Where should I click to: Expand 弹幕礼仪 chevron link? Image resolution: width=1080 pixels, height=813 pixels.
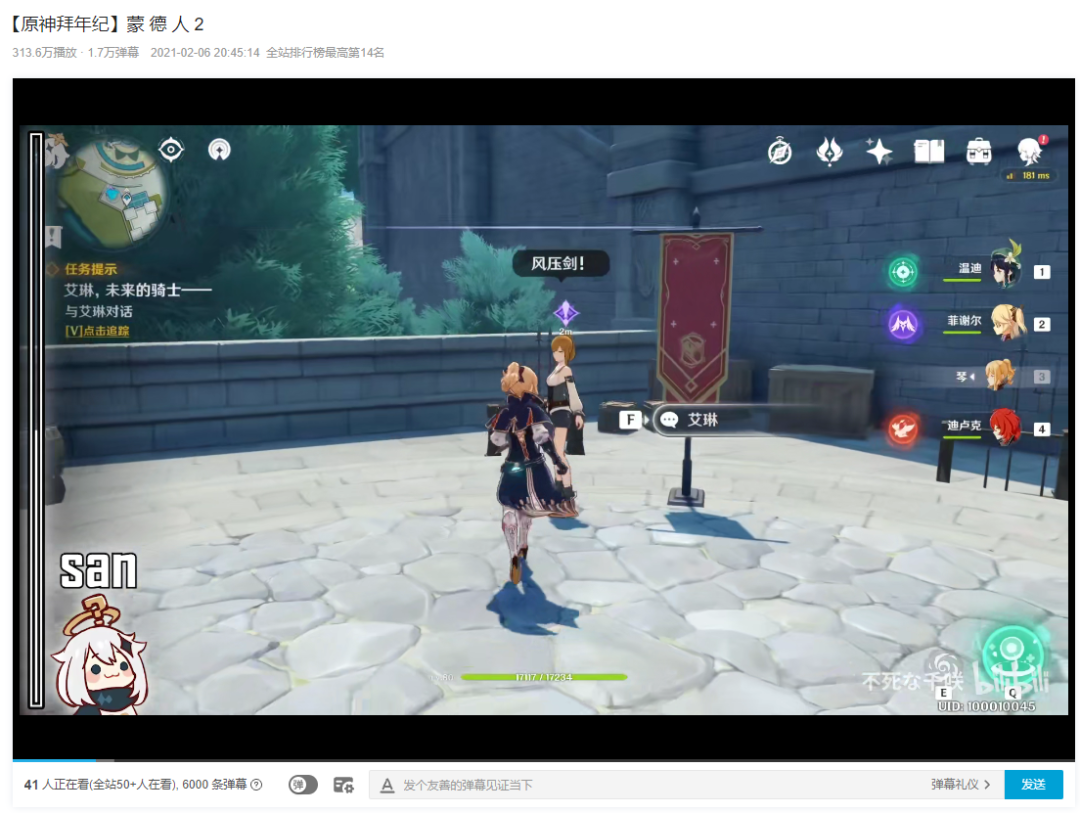(x=960, y=785)
